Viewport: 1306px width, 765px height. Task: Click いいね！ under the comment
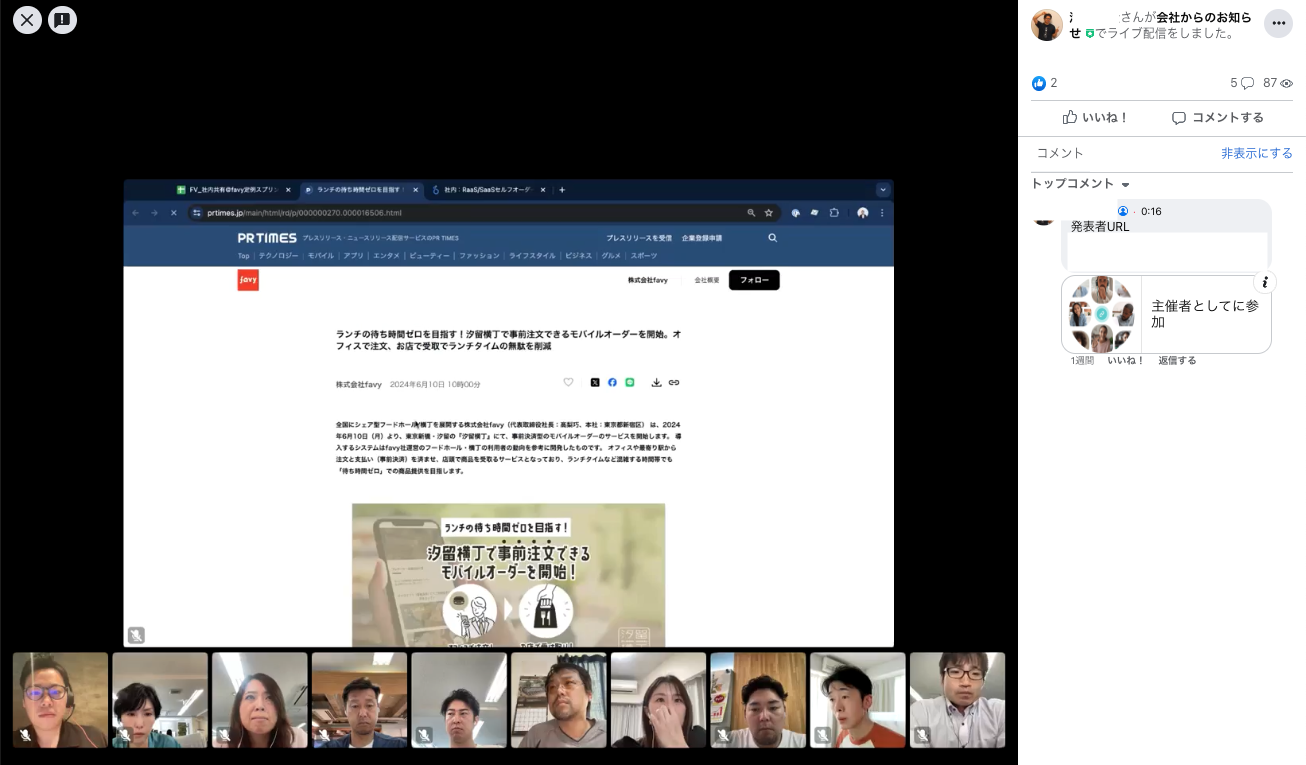(1125, 360)
